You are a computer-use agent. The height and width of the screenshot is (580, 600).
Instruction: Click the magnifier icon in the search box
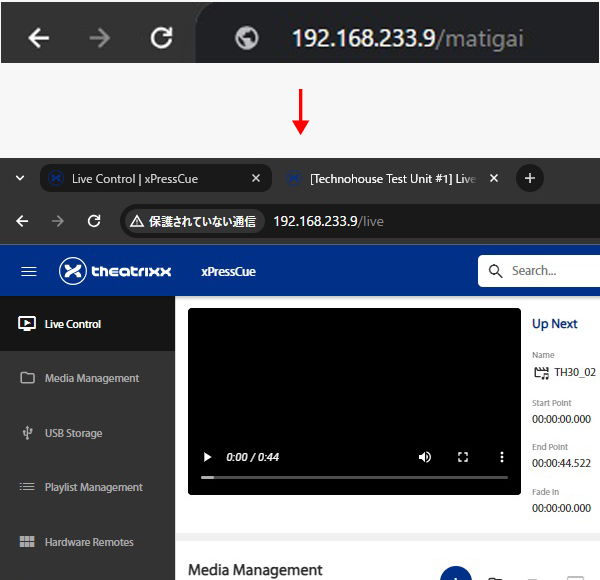pyautogui.click(x=496, y=271)
